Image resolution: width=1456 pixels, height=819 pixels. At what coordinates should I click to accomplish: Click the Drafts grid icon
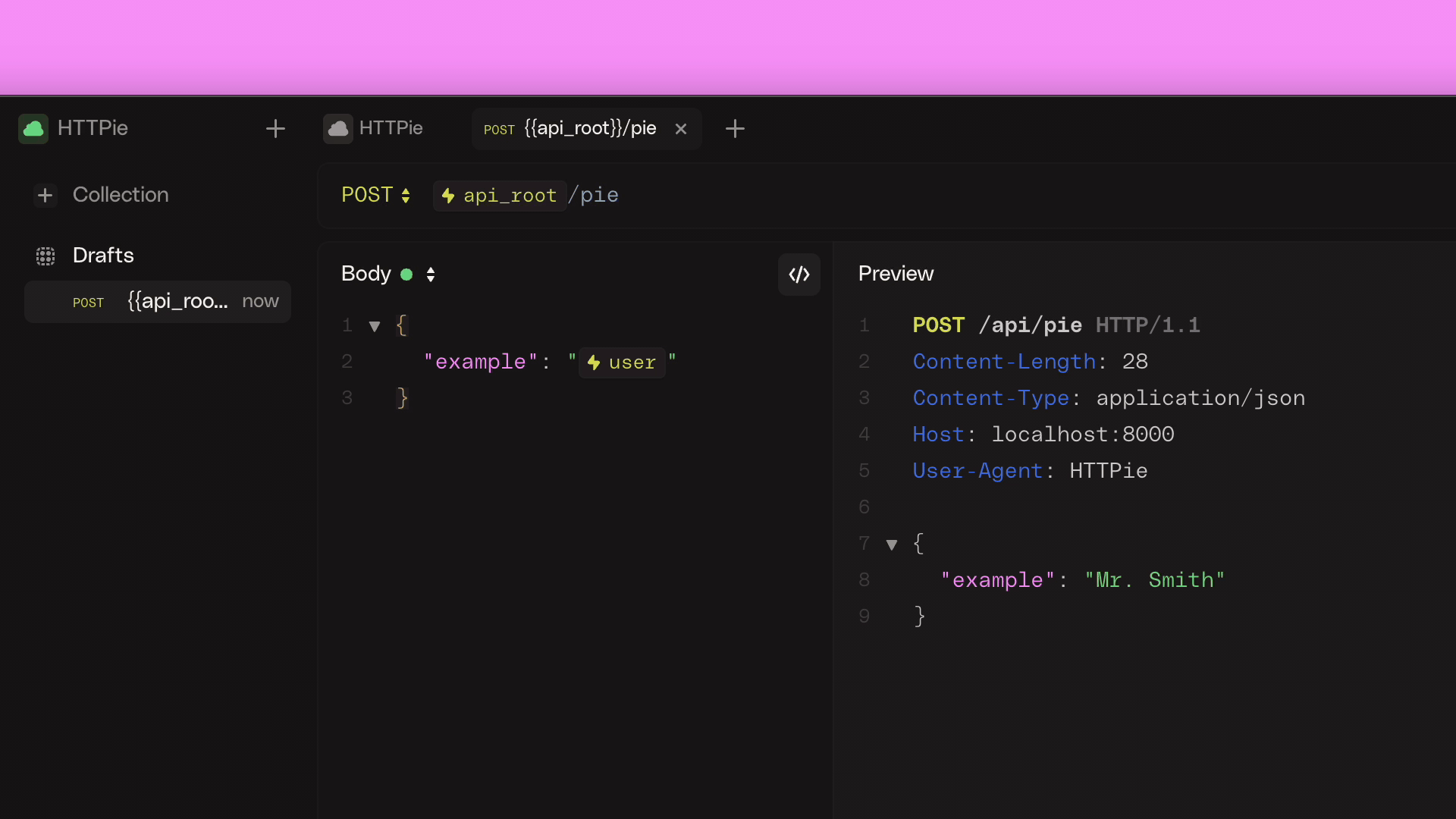[x=45, y=256]
